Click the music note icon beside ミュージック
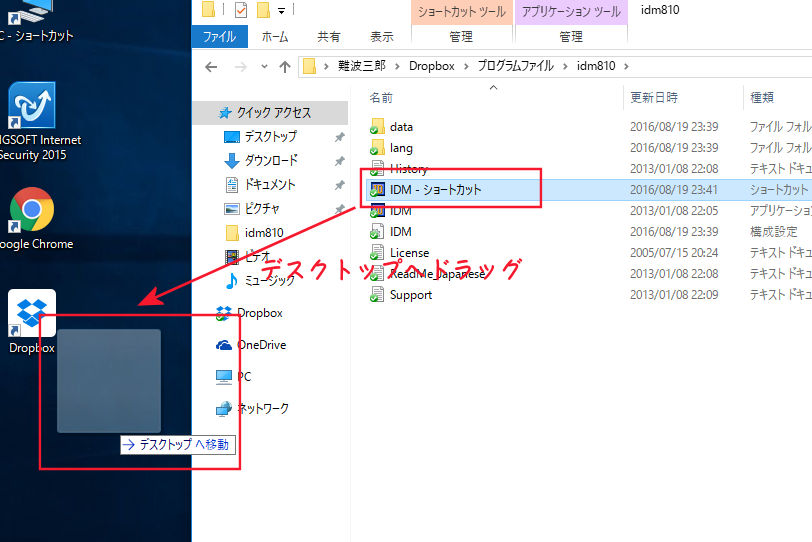Viewport: 812px width, 542px height. click(x=231, y=281)
